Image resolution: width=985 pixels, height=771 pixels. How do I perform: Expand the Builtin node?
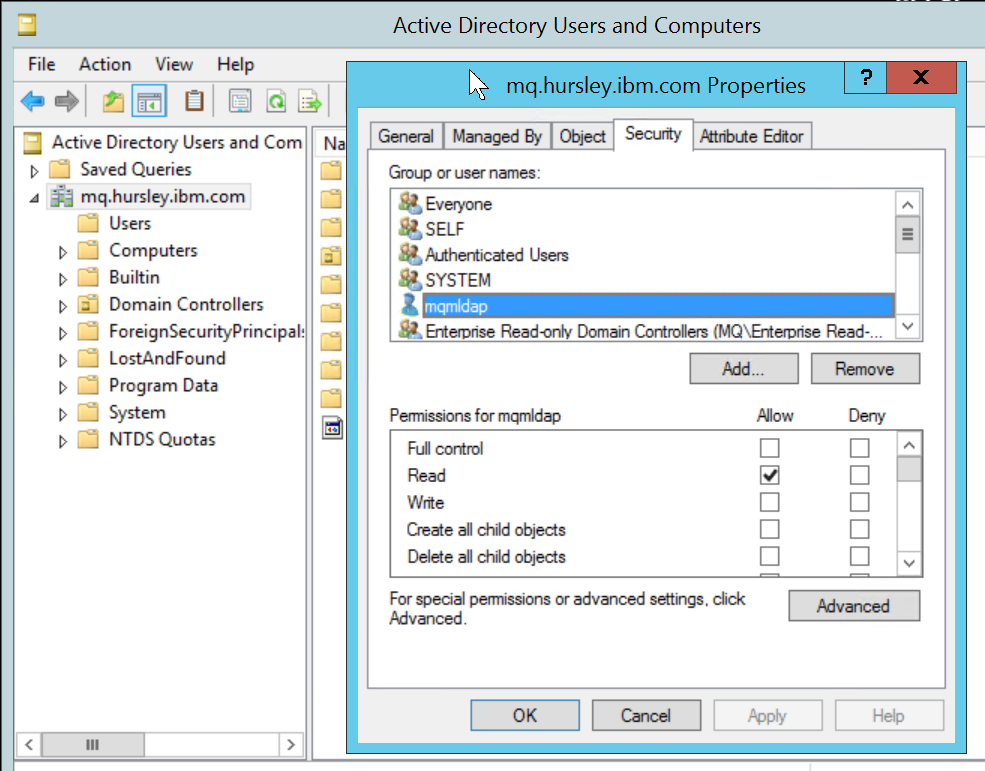[62, 280]
